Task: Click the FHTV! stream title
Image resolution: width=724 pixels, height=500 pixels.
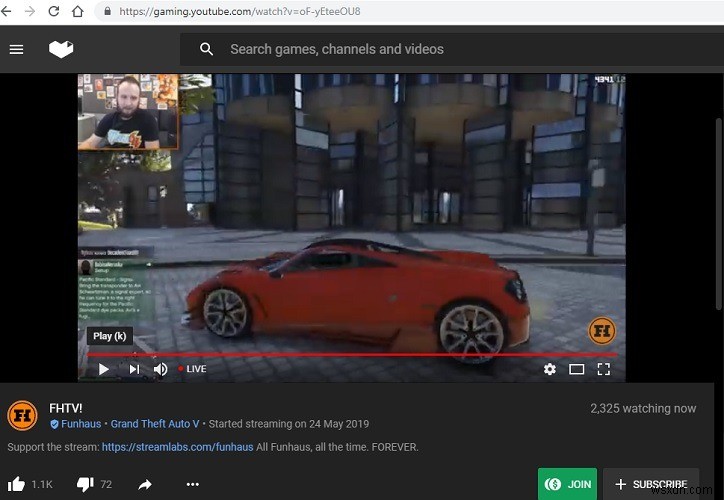Action: pos(66,408)
